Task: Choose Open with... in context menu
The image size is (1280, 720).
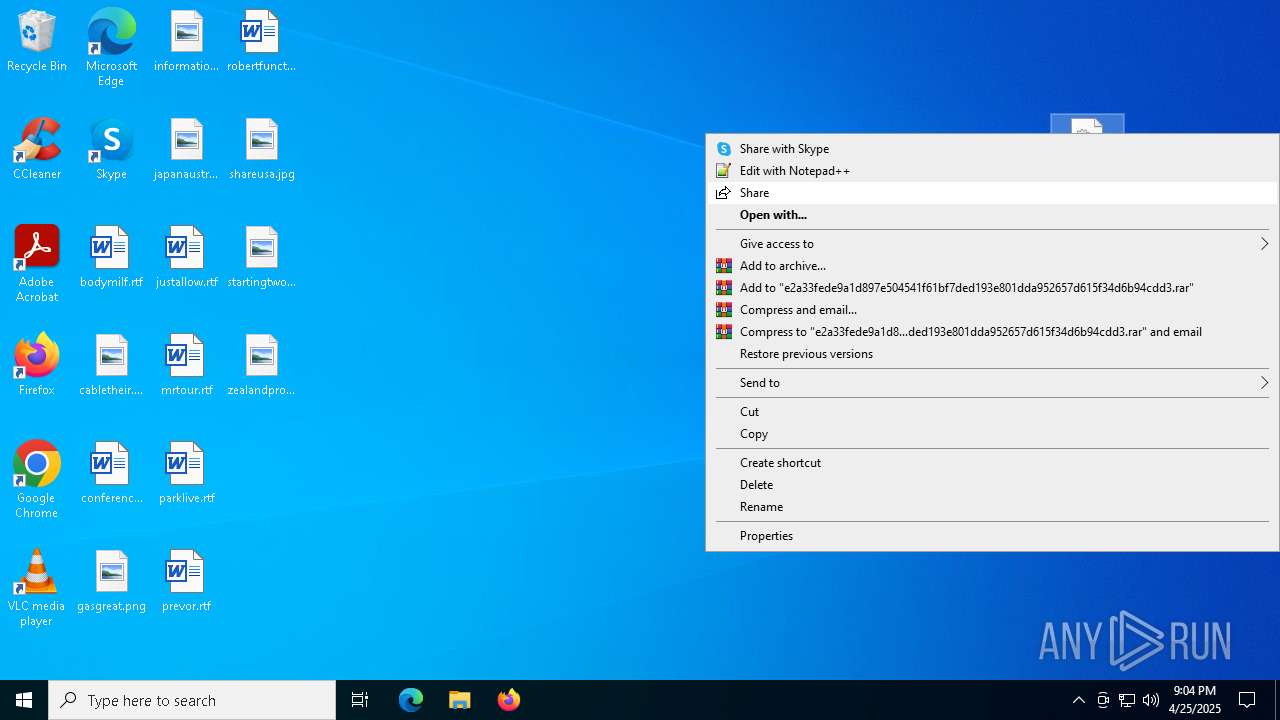Action: point(992,215)
